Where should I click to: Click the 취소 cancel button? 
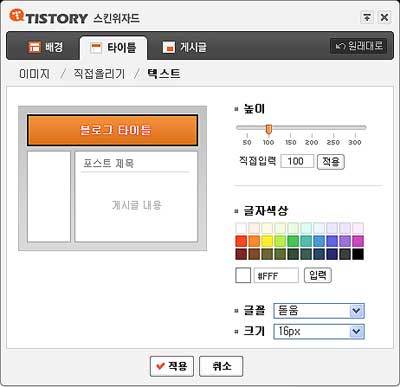[221, 366]
